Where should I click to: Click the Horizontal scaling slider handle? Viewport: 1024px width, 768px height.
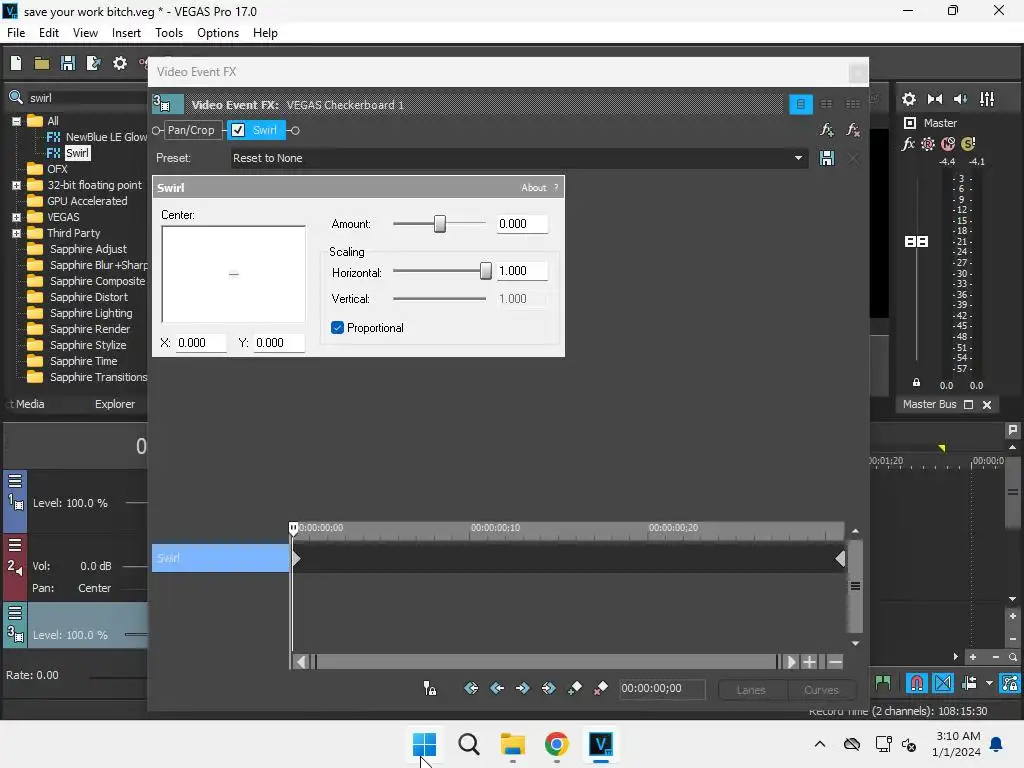(x=485, y=271)
